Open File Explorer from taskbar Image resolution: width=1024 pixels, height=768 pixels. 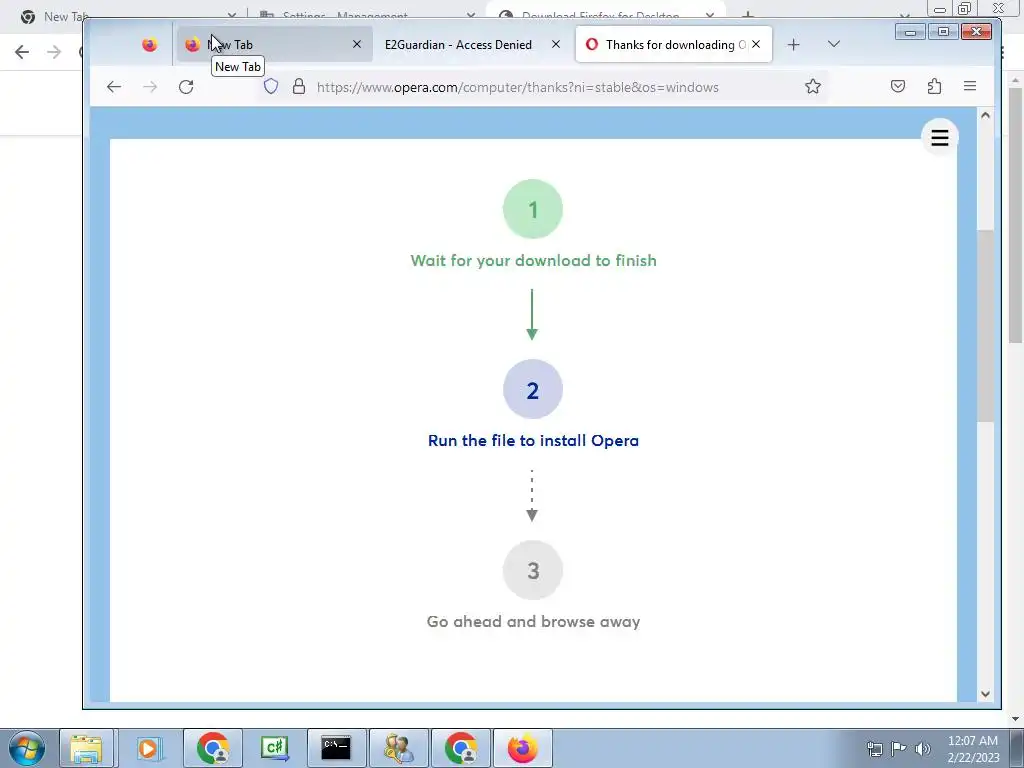[x=86, y=748]
